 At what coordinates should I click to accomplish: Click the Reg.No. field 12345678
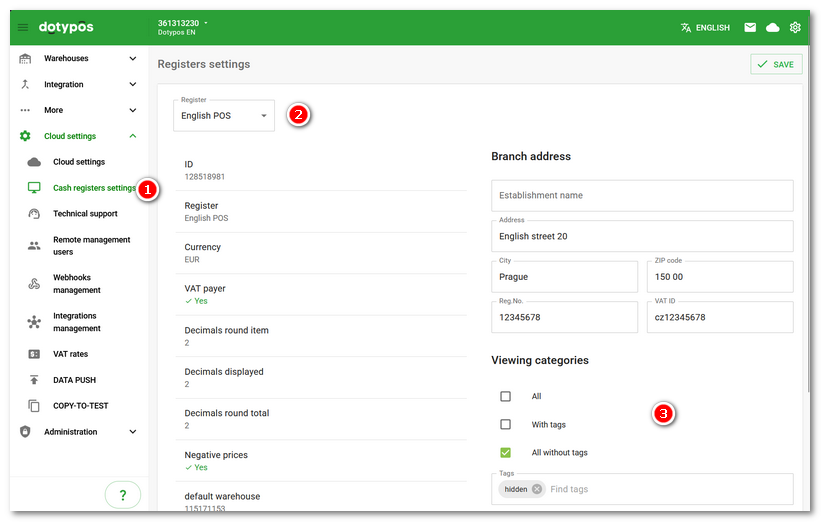coord(564,317)
